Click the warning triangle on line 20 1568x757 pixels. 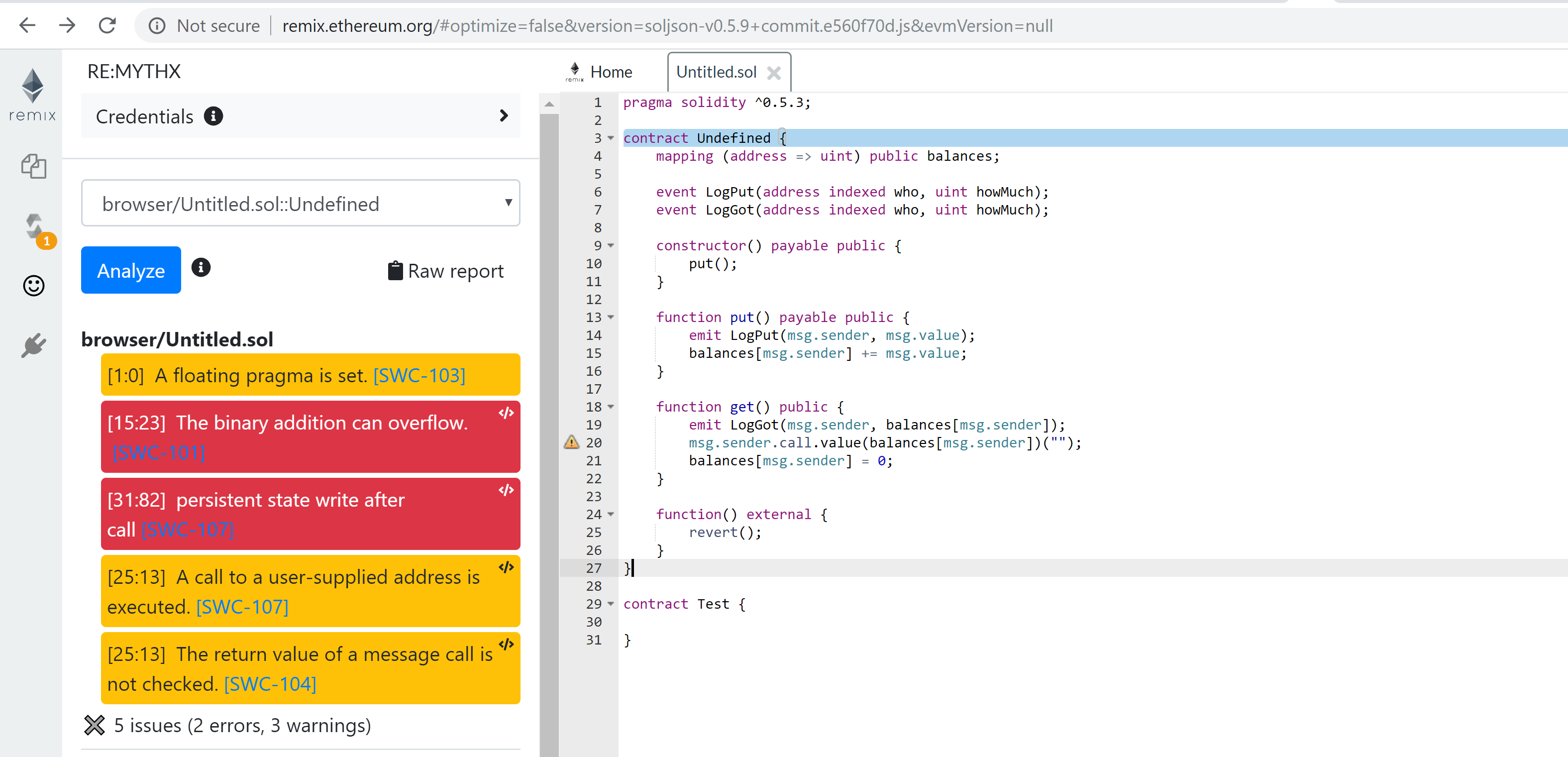click(571, 442)
